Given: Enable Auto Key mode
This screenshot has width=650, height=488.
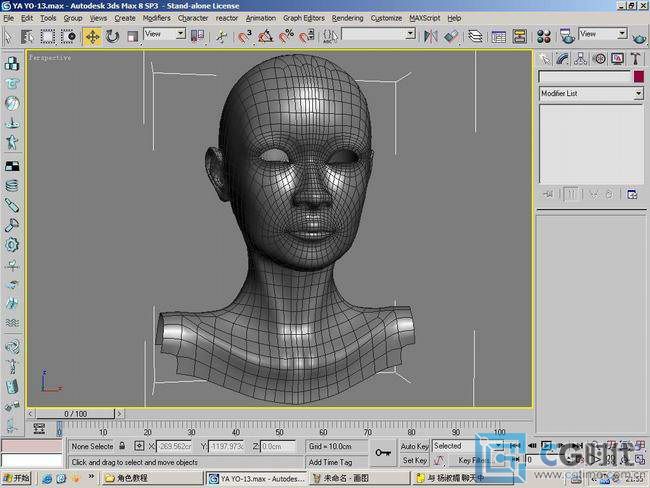Looking at the screenshot, I should [x=414, y=446].
